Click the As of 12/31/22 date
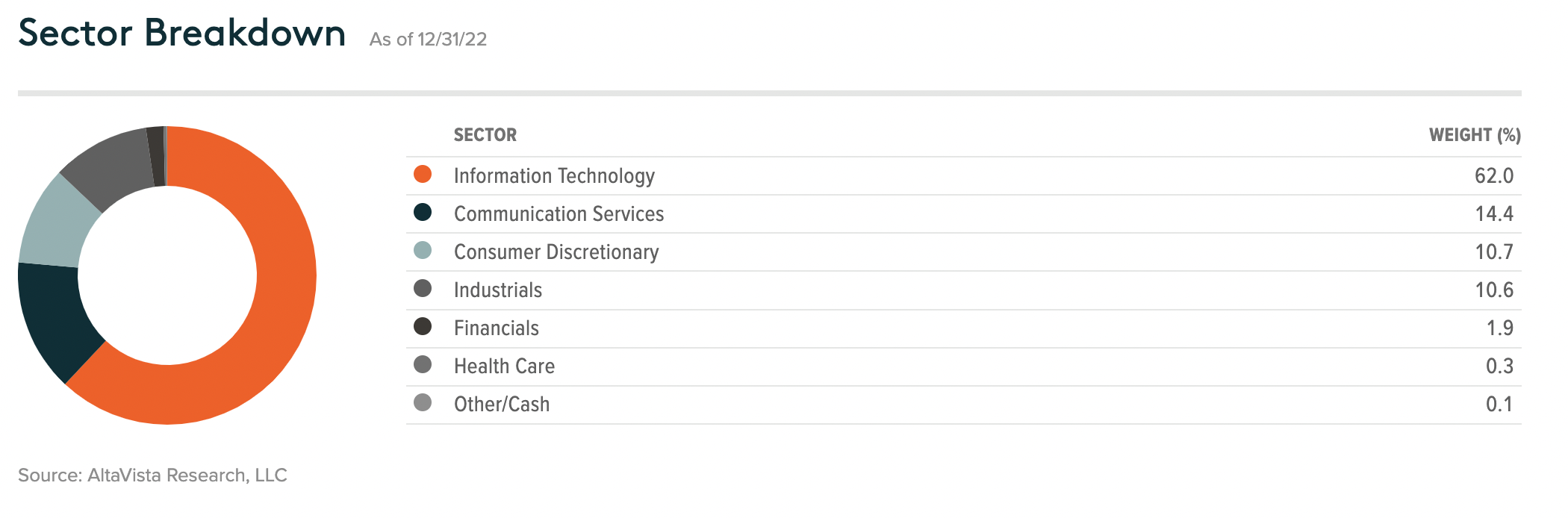Screen dimensions: 1568x518 pyautogui.click(x=428, y=39)
